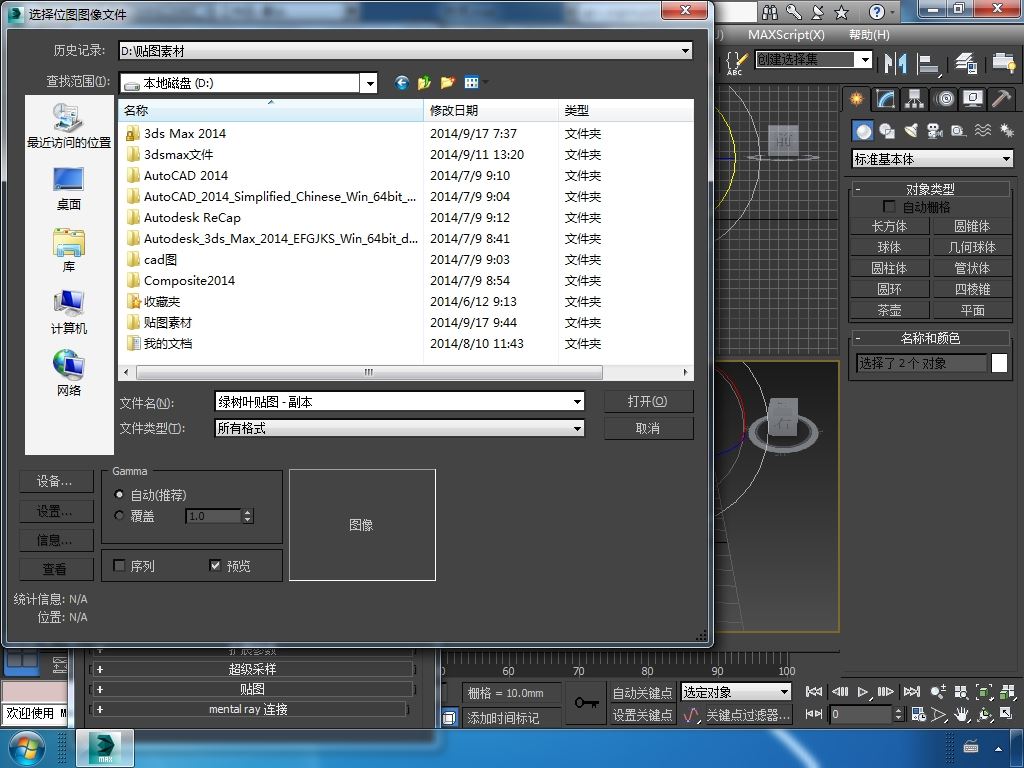Expand the History (历史记录) dropdown
This screenshot has width=1024, height=768.
pos(685,51)
